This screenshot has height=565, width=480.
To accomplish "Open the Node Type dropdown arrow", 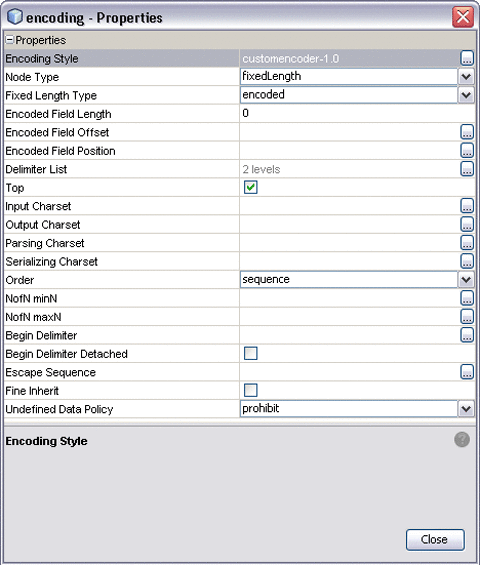I will coord(466,76).
